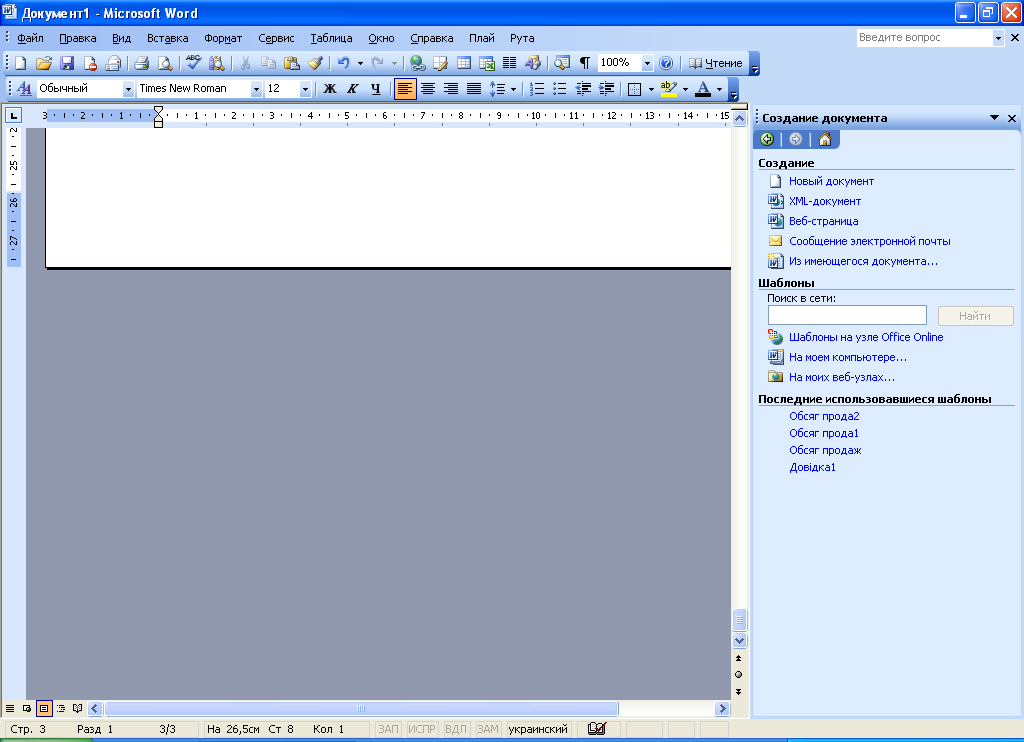Create a new blank document from toolbar
The height and width of the screenshot is (742, 1024).
tap(21, 63)
